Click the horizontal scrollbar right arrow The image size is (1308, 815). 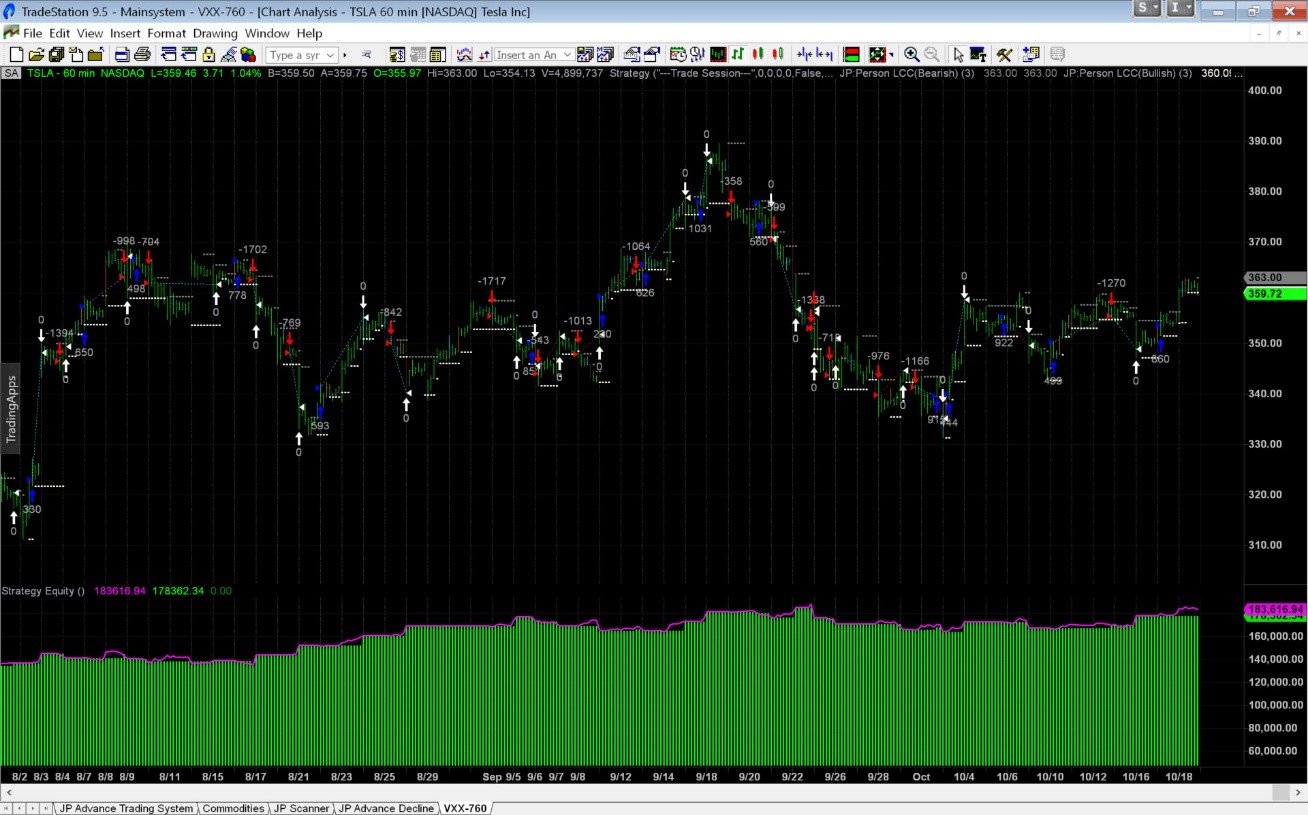pyautogui.click(x=1297, y=792)
